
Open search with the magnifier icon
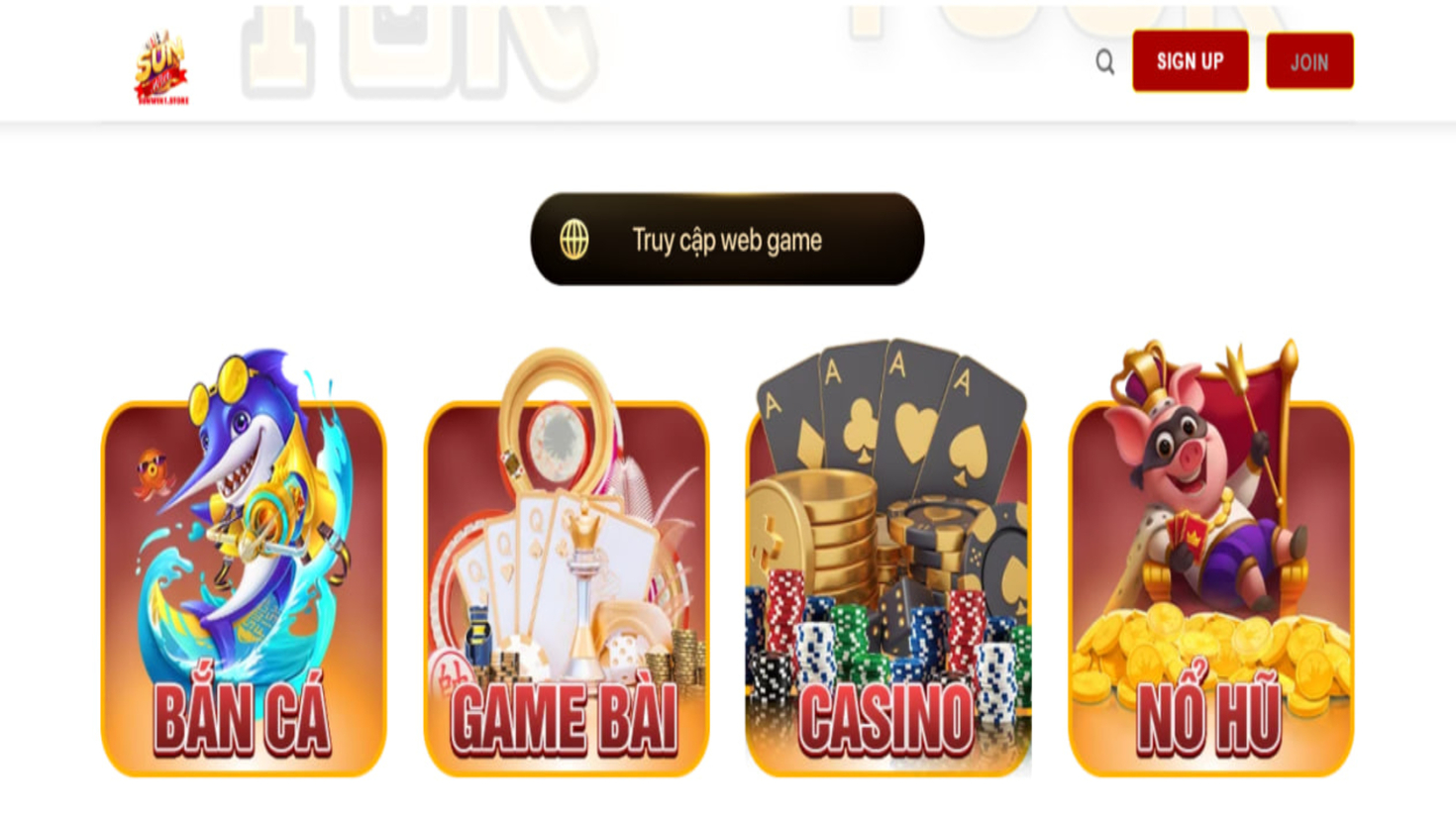click(x=1105, y=62)
